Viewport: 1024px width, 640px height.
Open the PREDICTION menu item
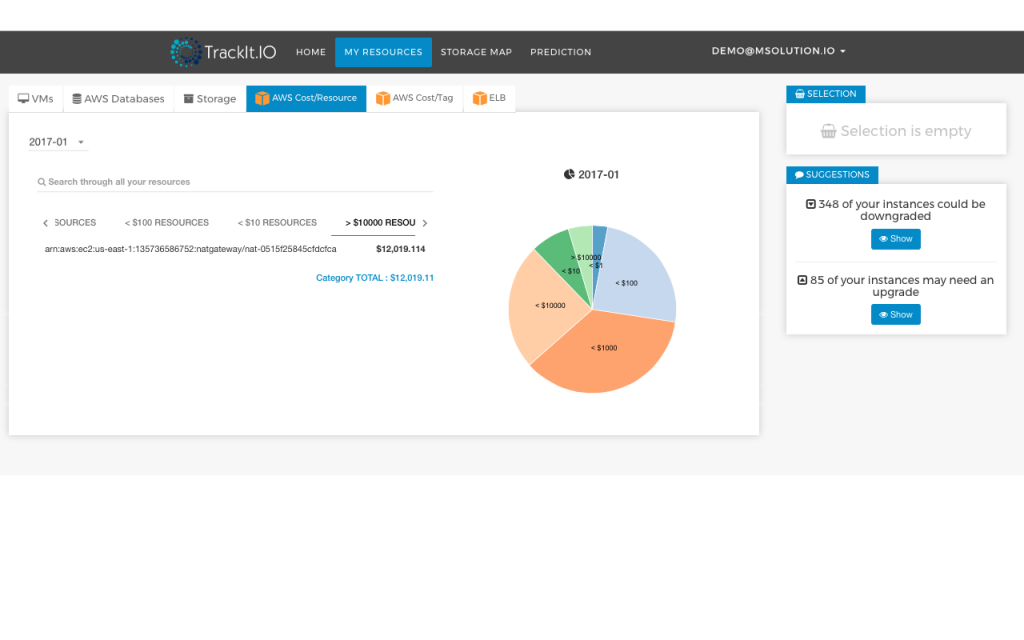click(560, 51)
